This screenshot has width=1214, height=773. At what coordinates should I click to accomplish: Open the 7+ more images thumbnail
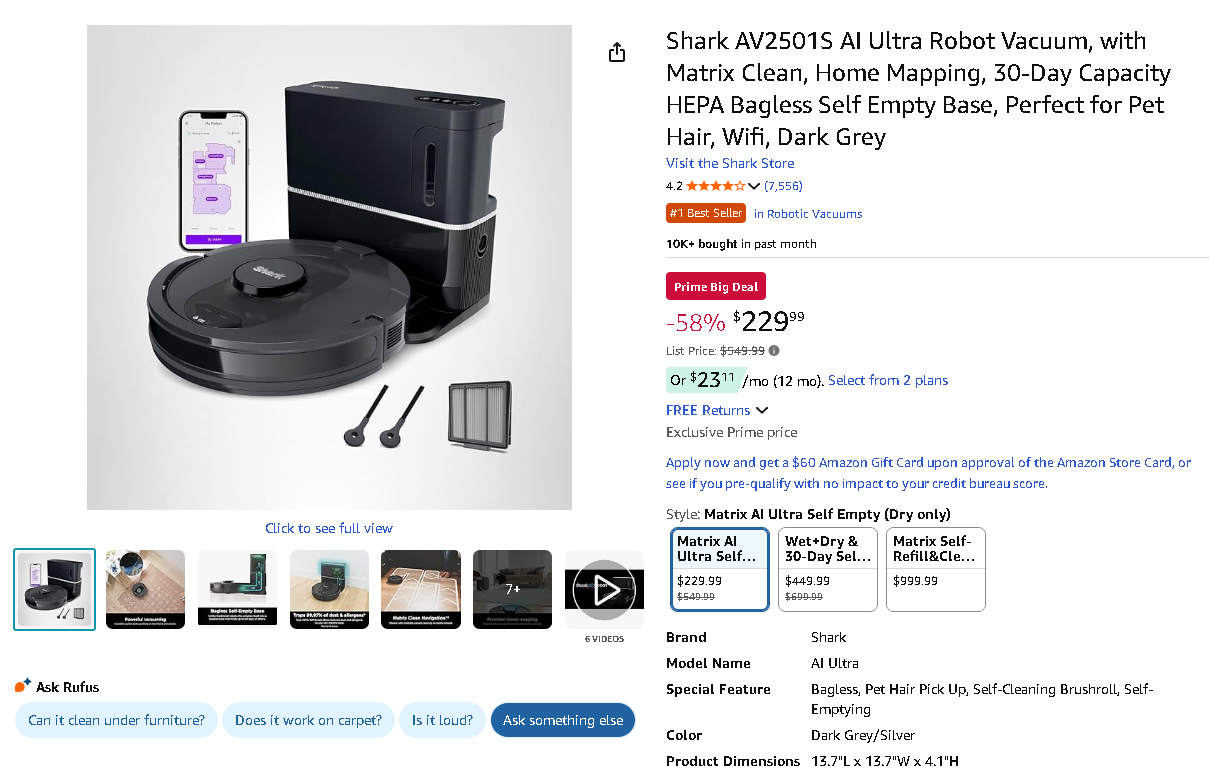[512, 589]
